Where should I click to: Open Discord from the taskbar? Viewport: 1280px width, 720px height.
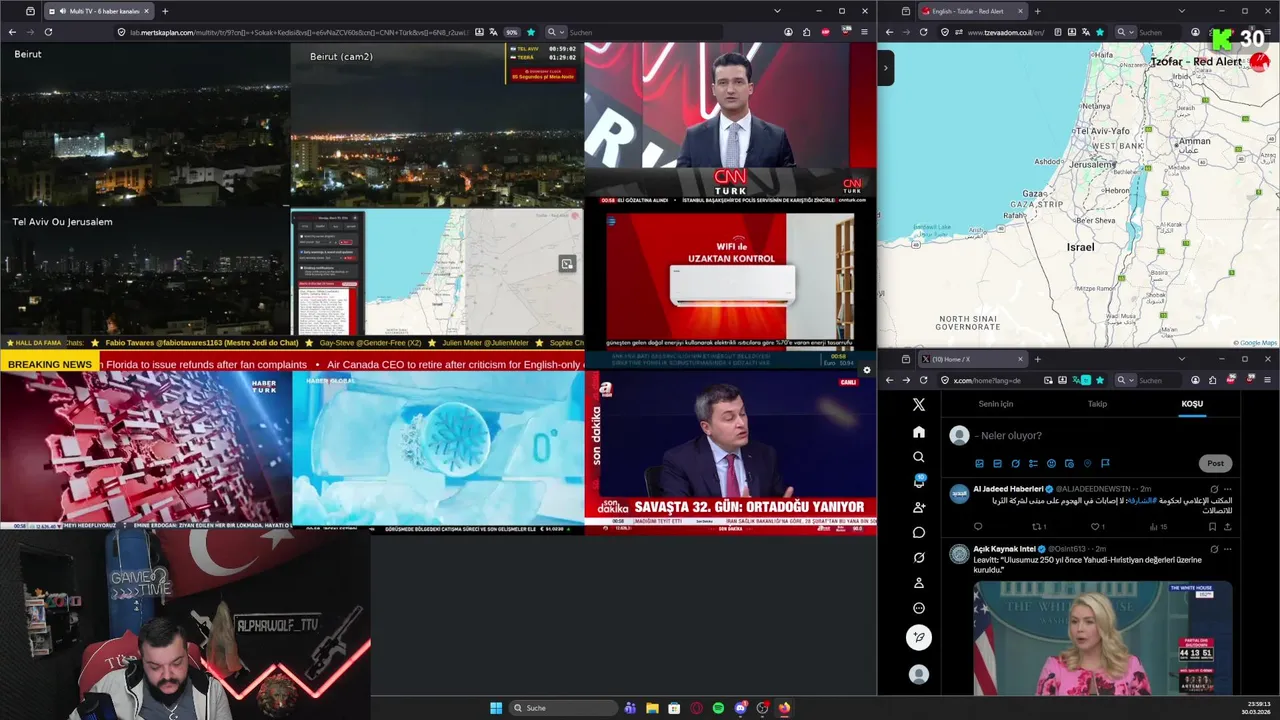click(740, 708)
